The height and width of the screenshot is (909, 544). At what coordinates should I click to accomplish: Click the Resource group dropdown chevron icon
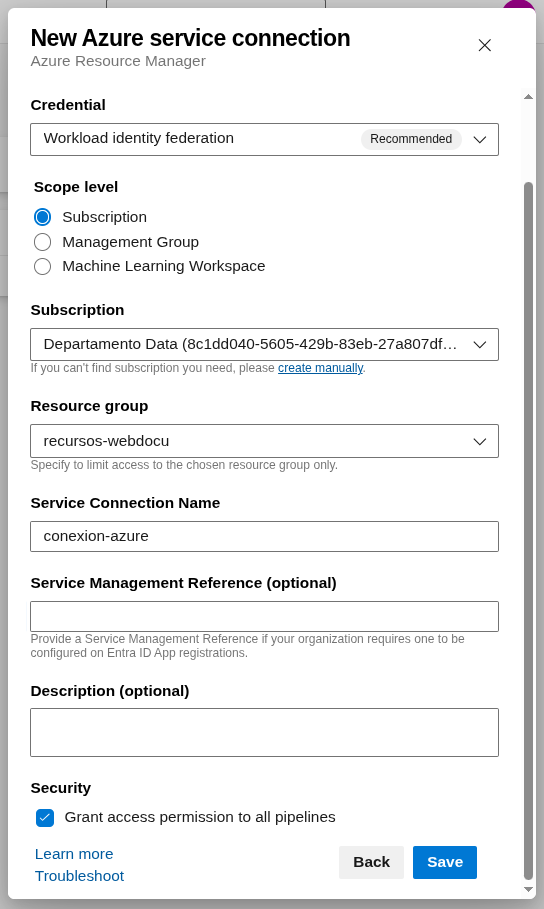click(x=479, y=442)
